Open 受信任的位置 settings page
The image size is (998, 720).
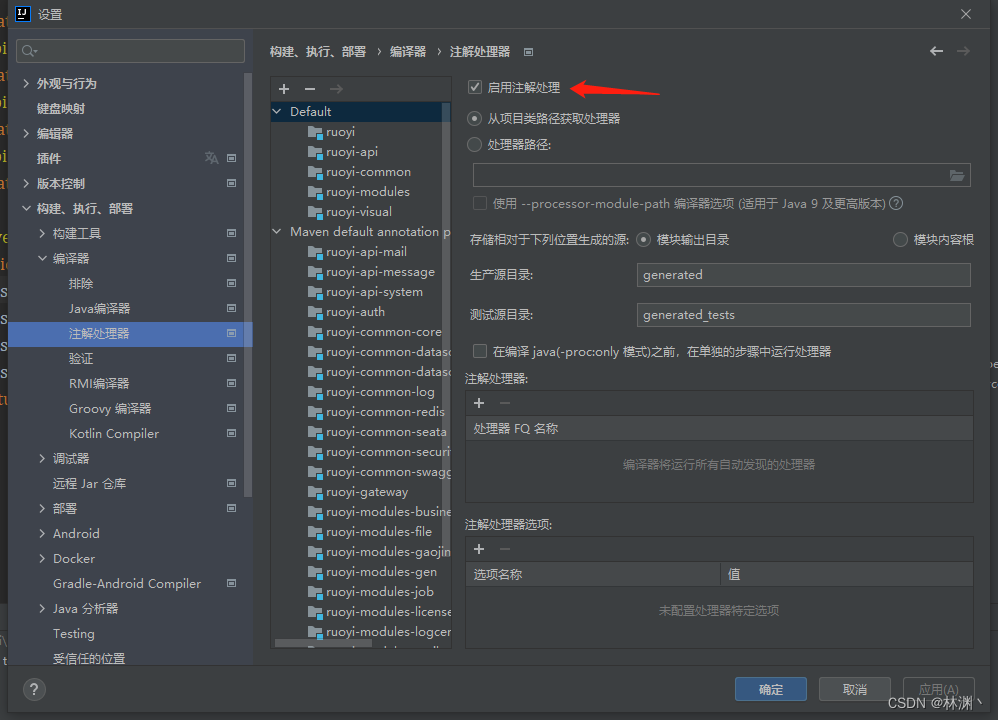89,658
